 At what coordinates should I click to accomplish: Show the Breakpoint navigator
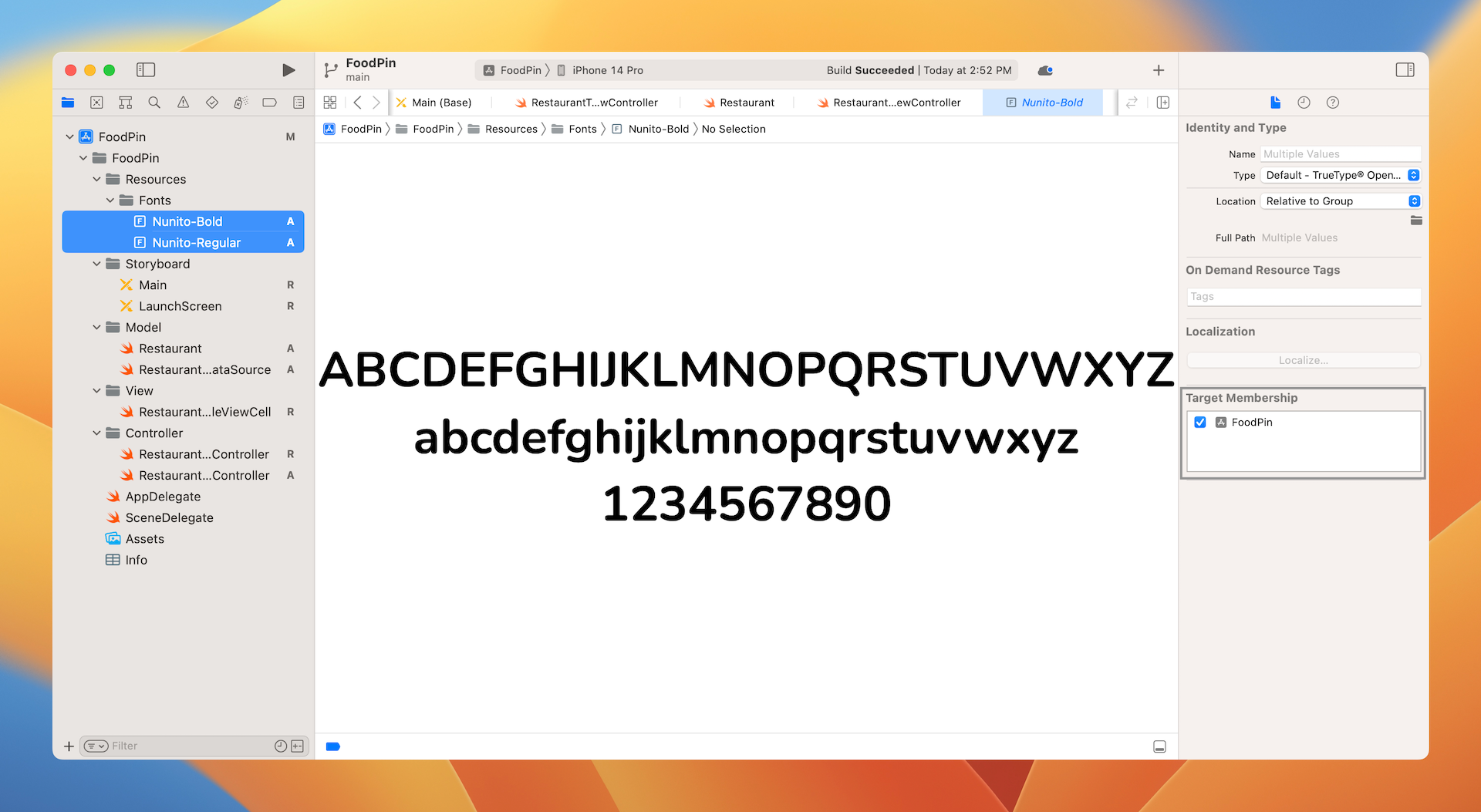point(269,103)
